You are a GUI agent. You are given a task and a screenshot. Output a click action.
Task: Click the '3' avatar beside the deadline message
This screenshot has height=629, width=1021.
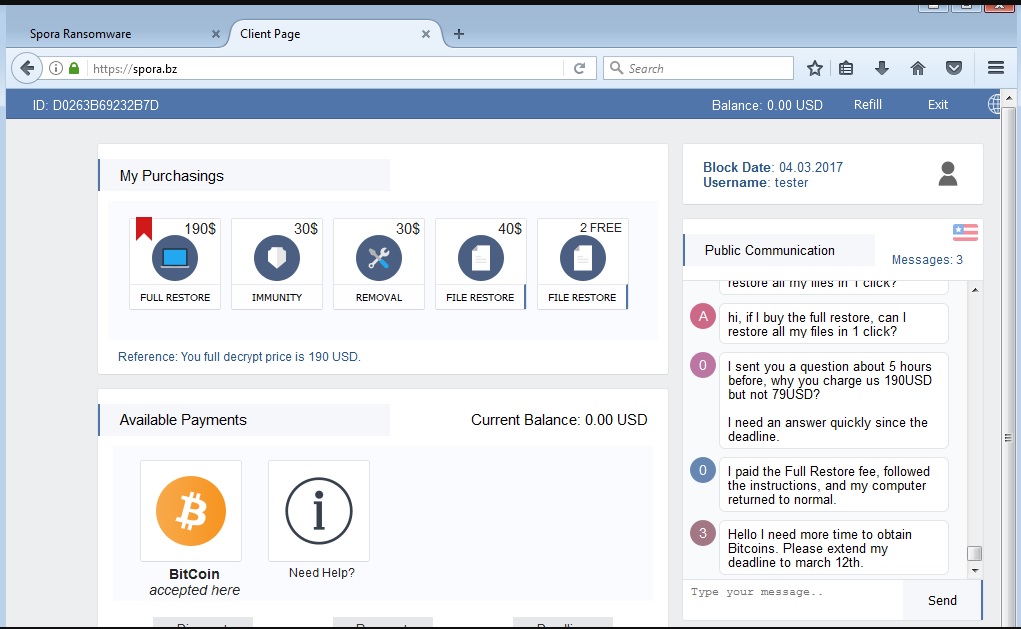click(x=703, y=533)
